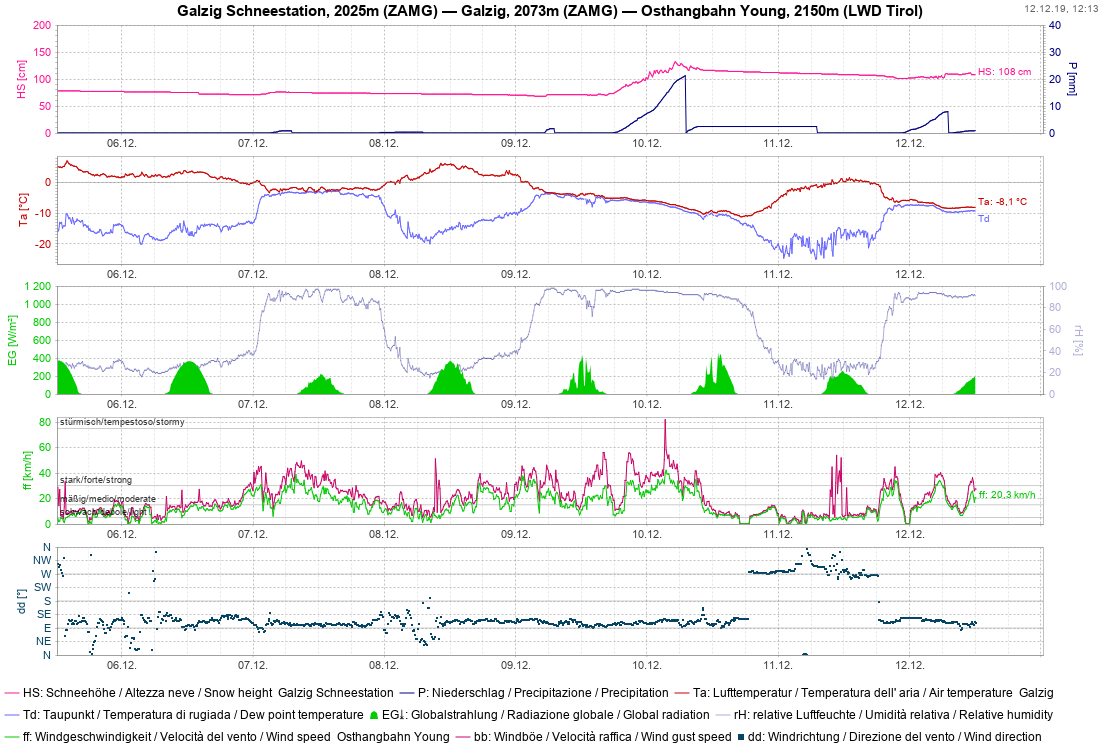This screenshot has height=750, width=1100.
Task: Click the HS: 108 cm value label
Action: point(1003,72)
